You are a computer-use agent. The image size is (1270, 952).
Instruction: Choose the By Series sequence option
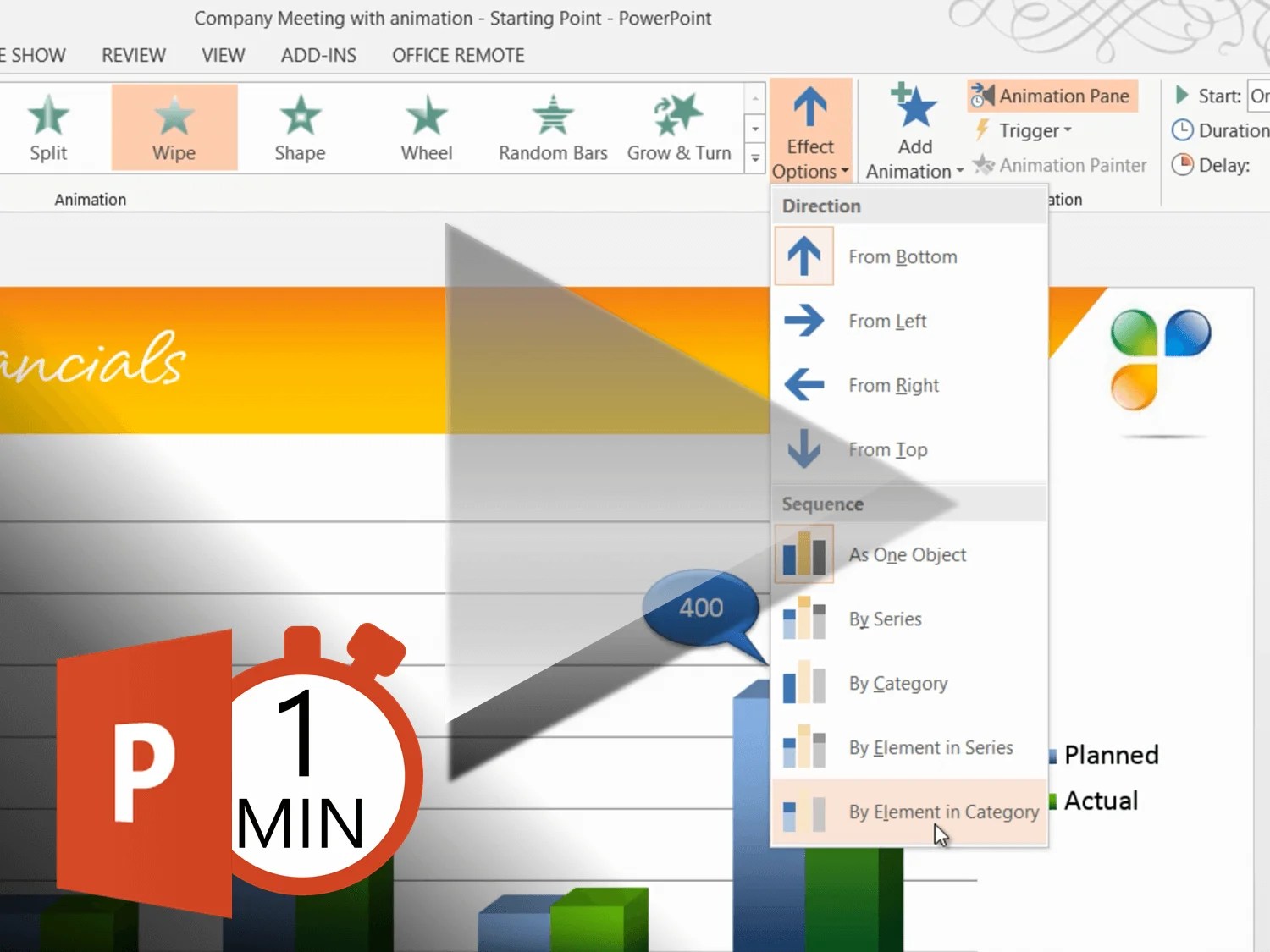[885, 619]
